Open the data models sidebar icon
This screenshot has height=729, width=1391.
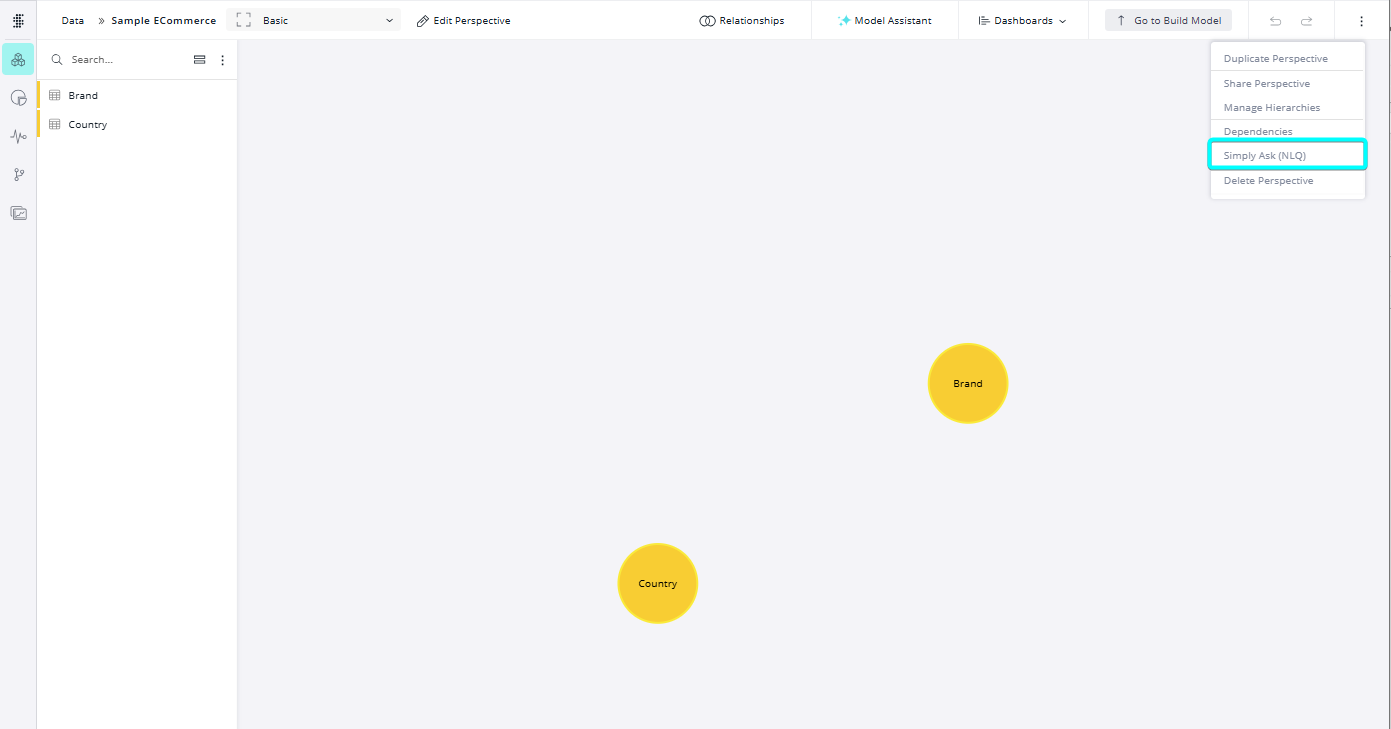(x=18, y=60)
